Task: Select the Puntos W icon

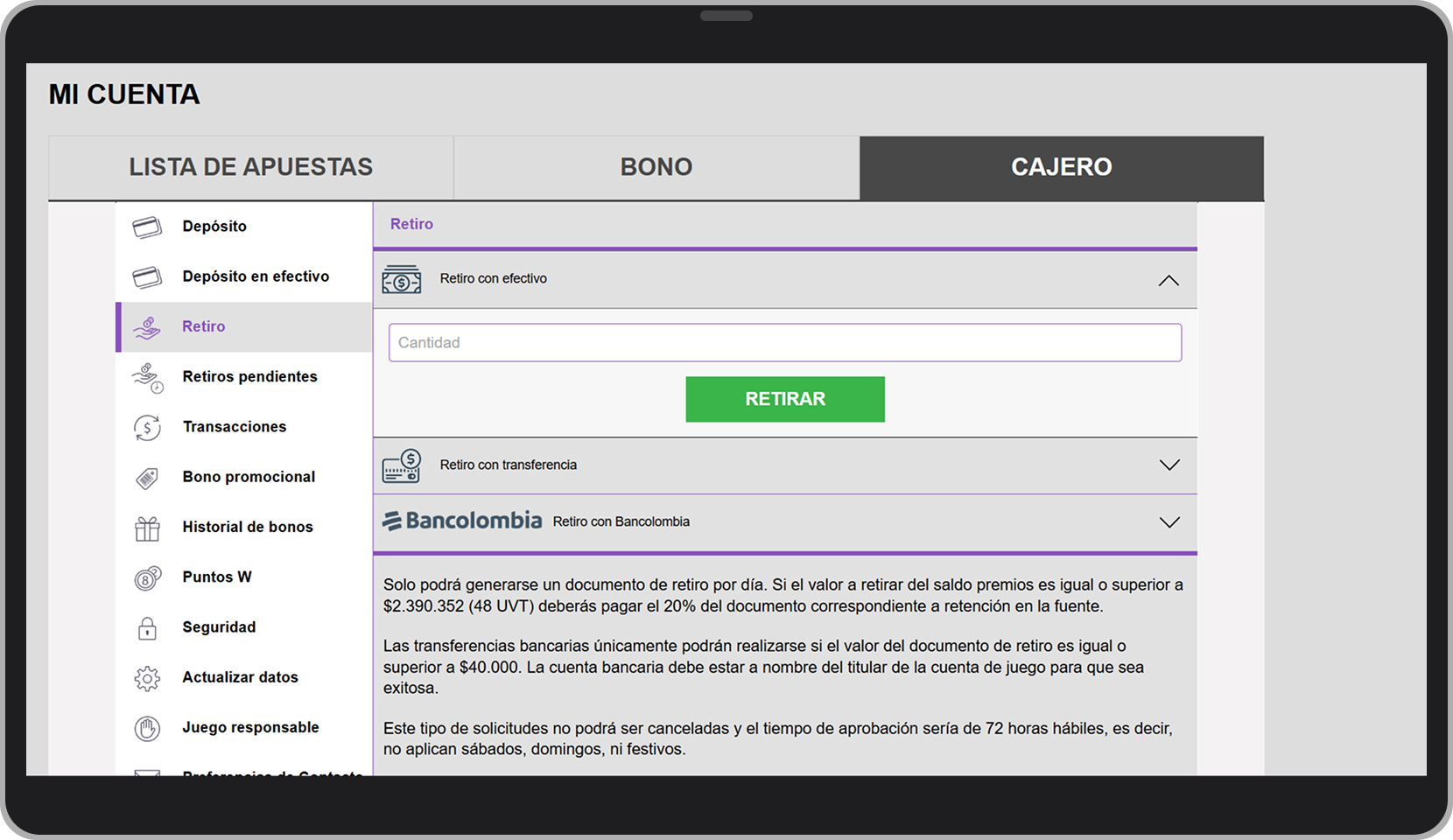Action: [147, 577]
